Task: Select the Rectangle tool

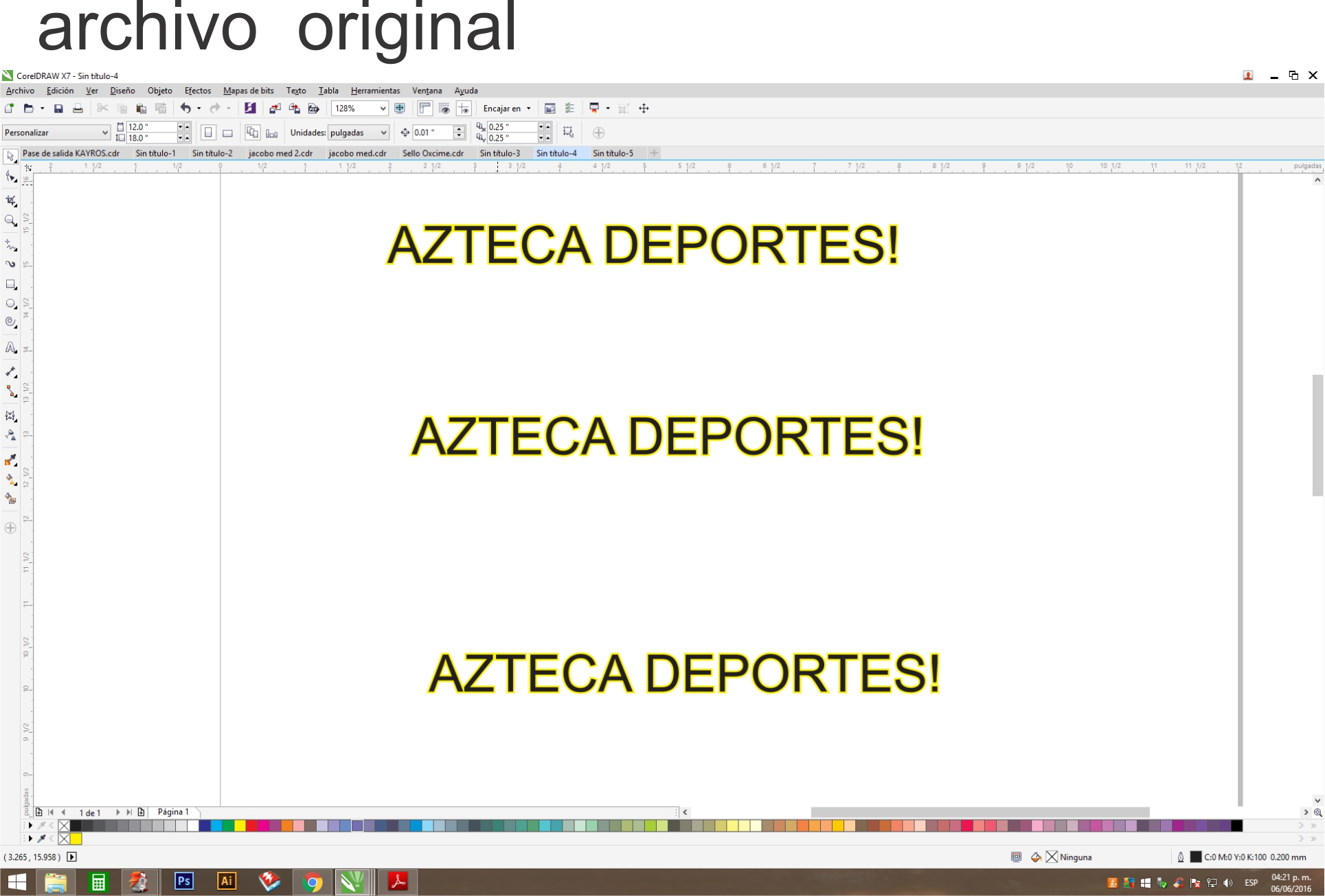Action: click(11, 284)
